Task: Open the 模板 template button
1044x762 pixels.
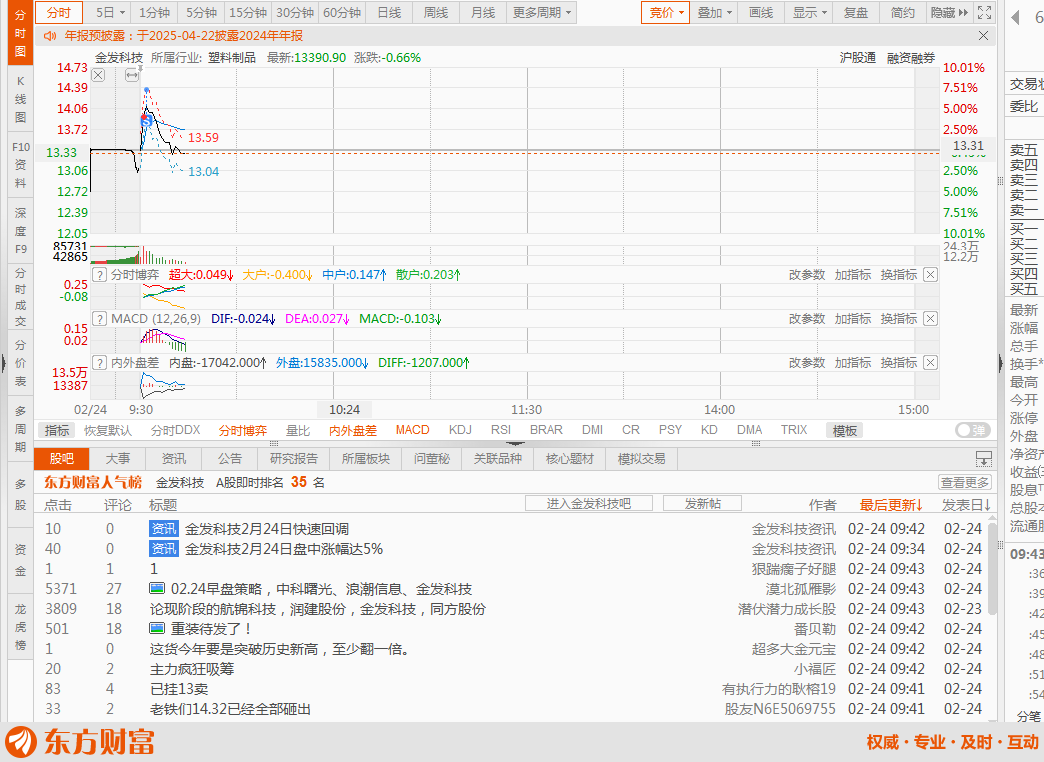Action: [x=844, y=430]
